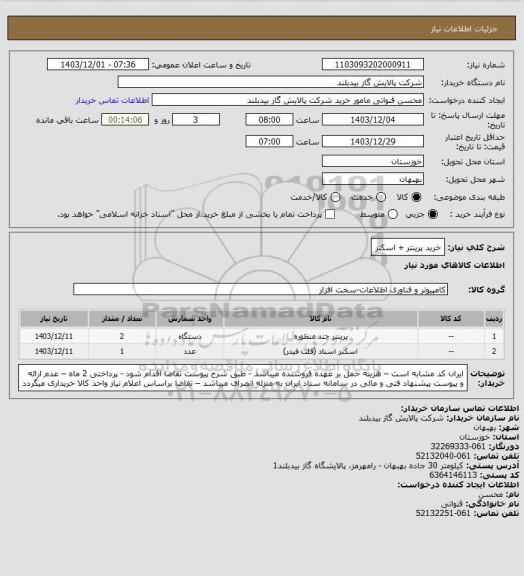This screenshot has height=576, width=524.
Task: Click the announcement date field 1403/12/01 - 07:36
Action: click(x=98, y=64)
